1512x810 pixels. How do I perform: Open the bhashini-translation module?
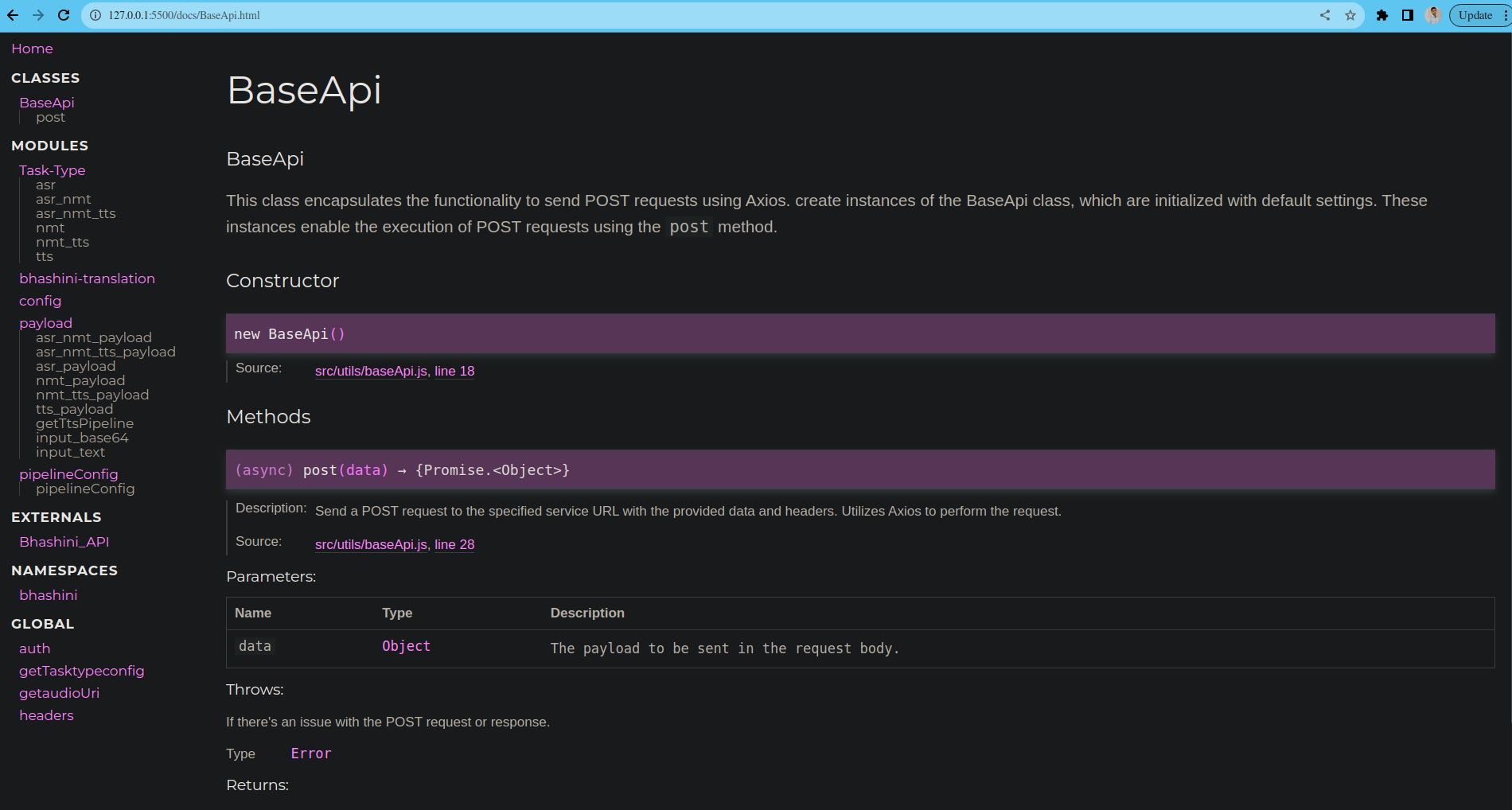pos(88,278)
